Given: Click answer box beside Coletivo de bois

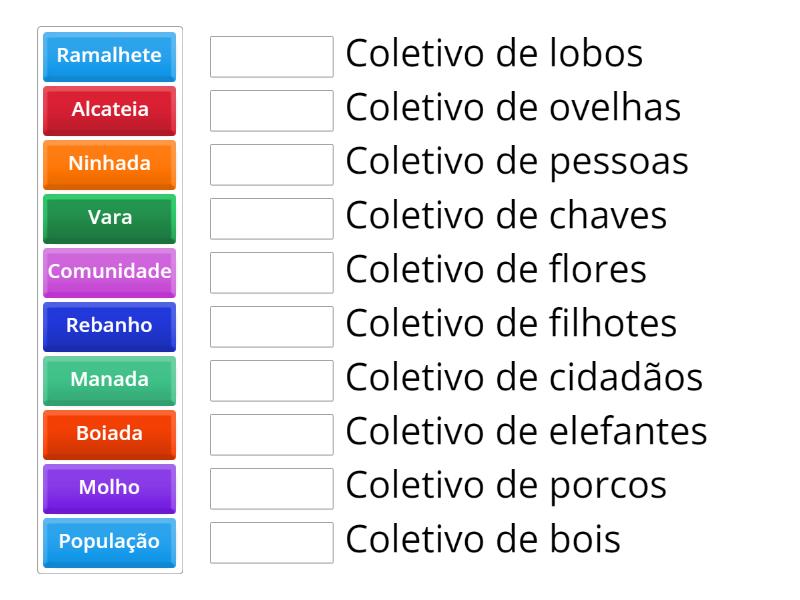Looking at the screenshot, I should point(271,543).
